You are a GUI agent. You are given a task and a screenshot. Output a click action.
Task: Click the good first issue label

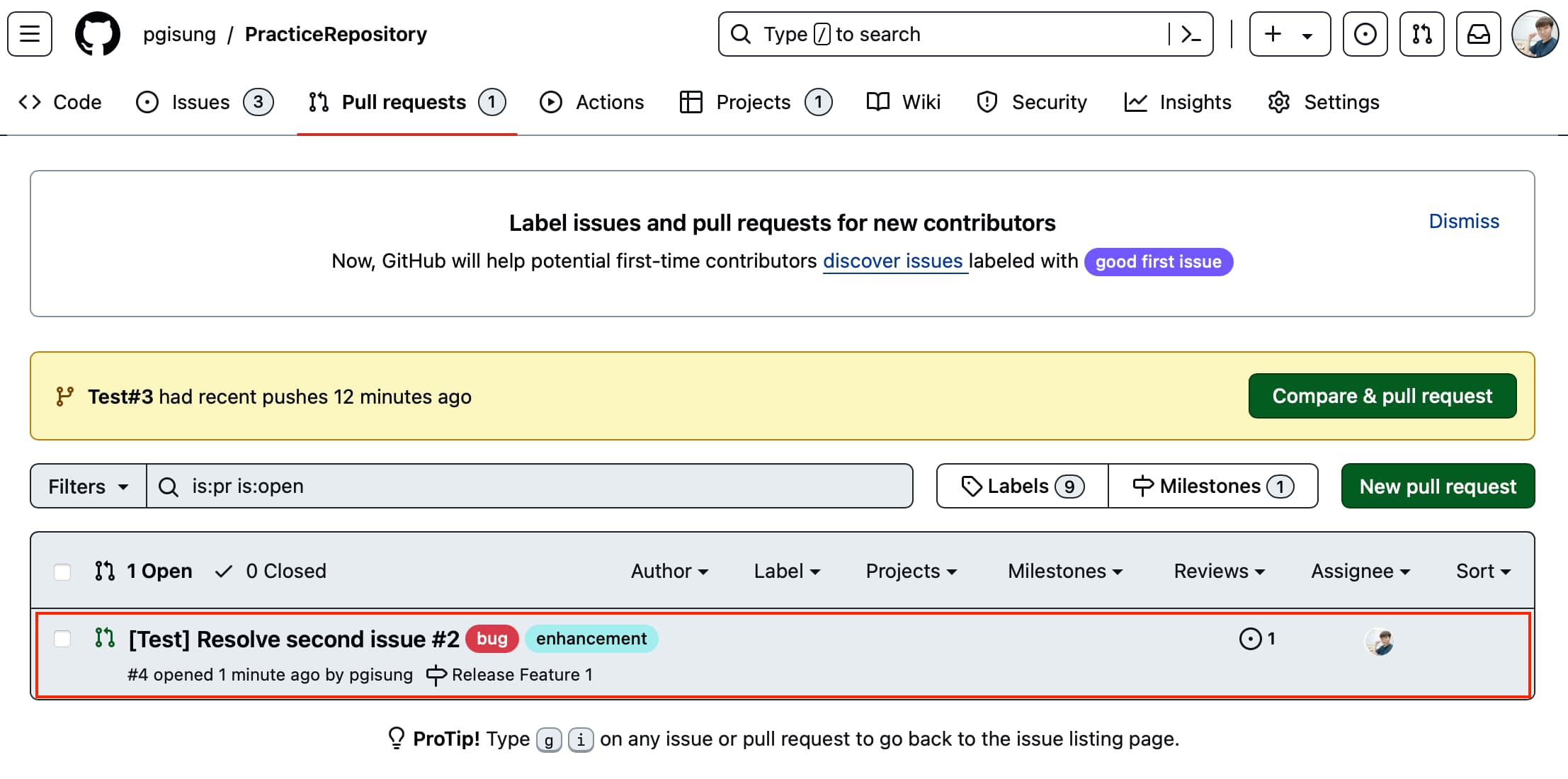pyautogui.click(x=1159, y=262)
